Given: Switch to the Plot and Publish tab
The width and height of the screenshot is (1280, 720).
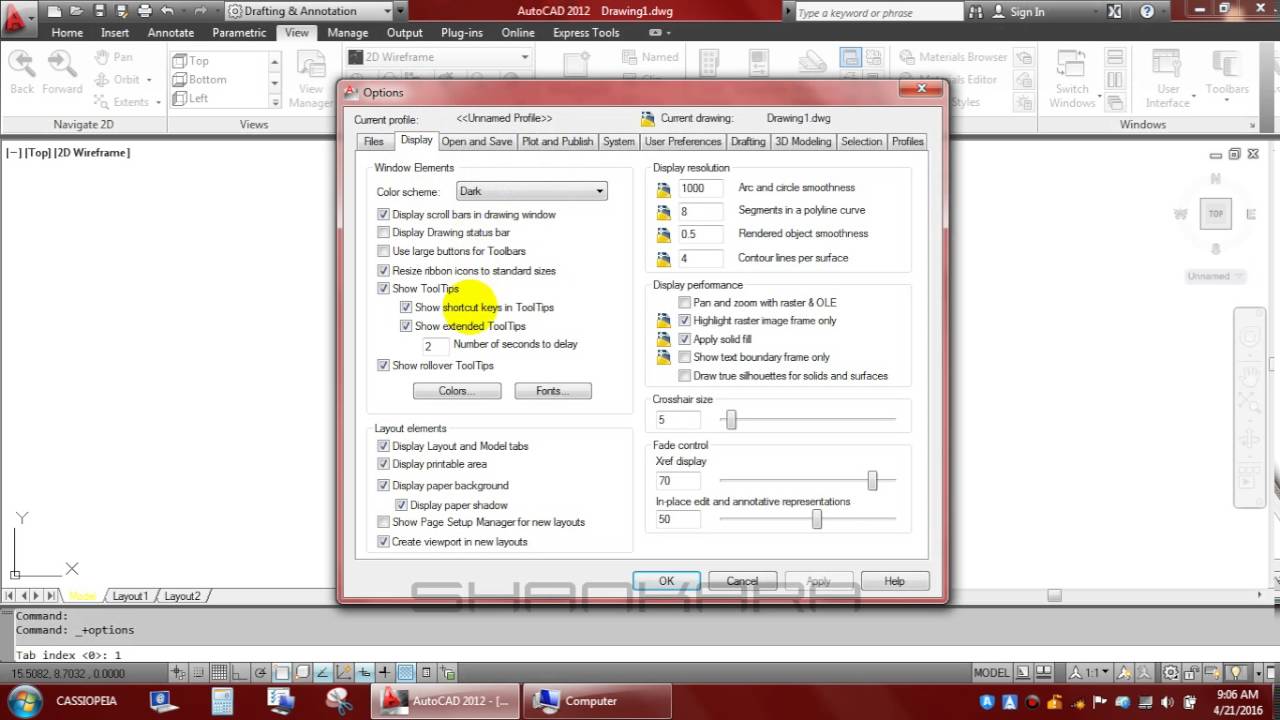Looking at the screenshot, I should [x=557, y=141].
